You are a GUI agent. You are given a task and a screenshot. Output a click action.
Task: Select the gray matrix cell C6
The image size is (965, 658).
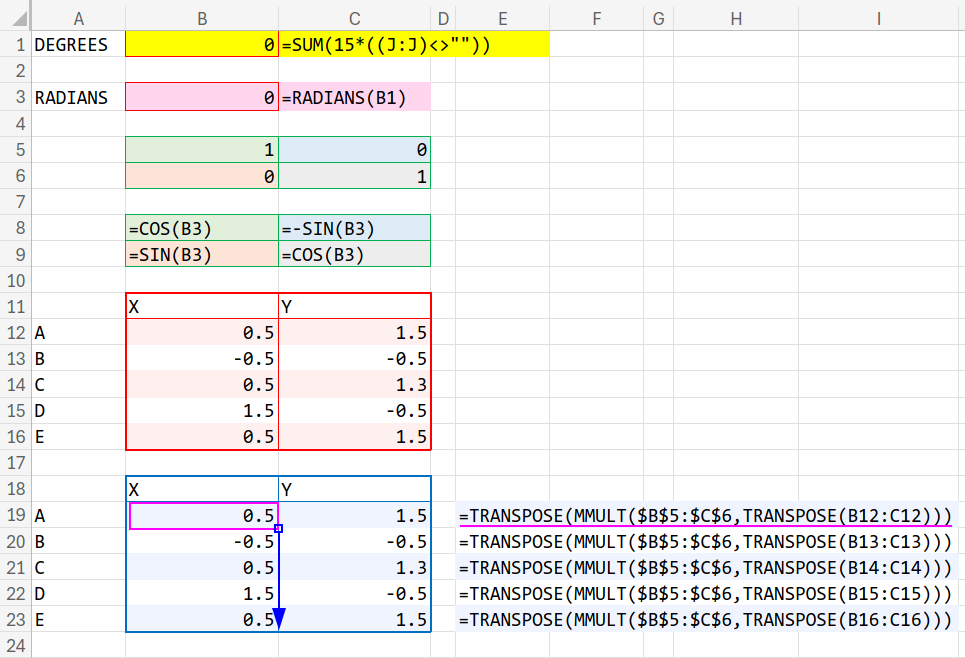(x=355, y=176)
